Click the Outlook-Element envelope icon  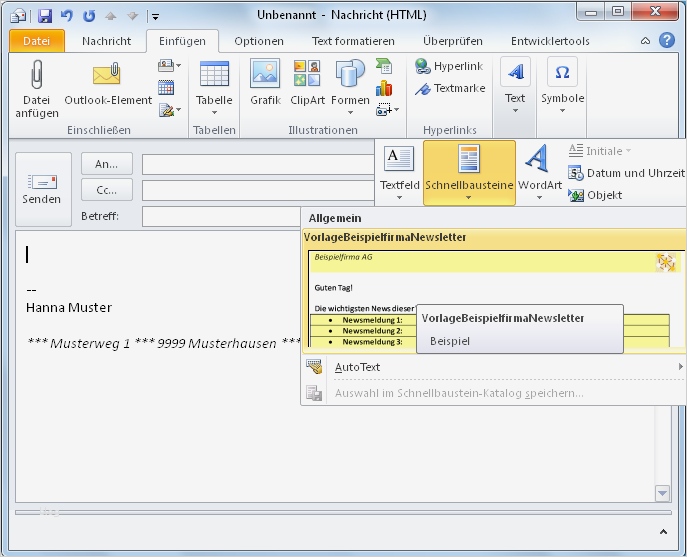107,75
